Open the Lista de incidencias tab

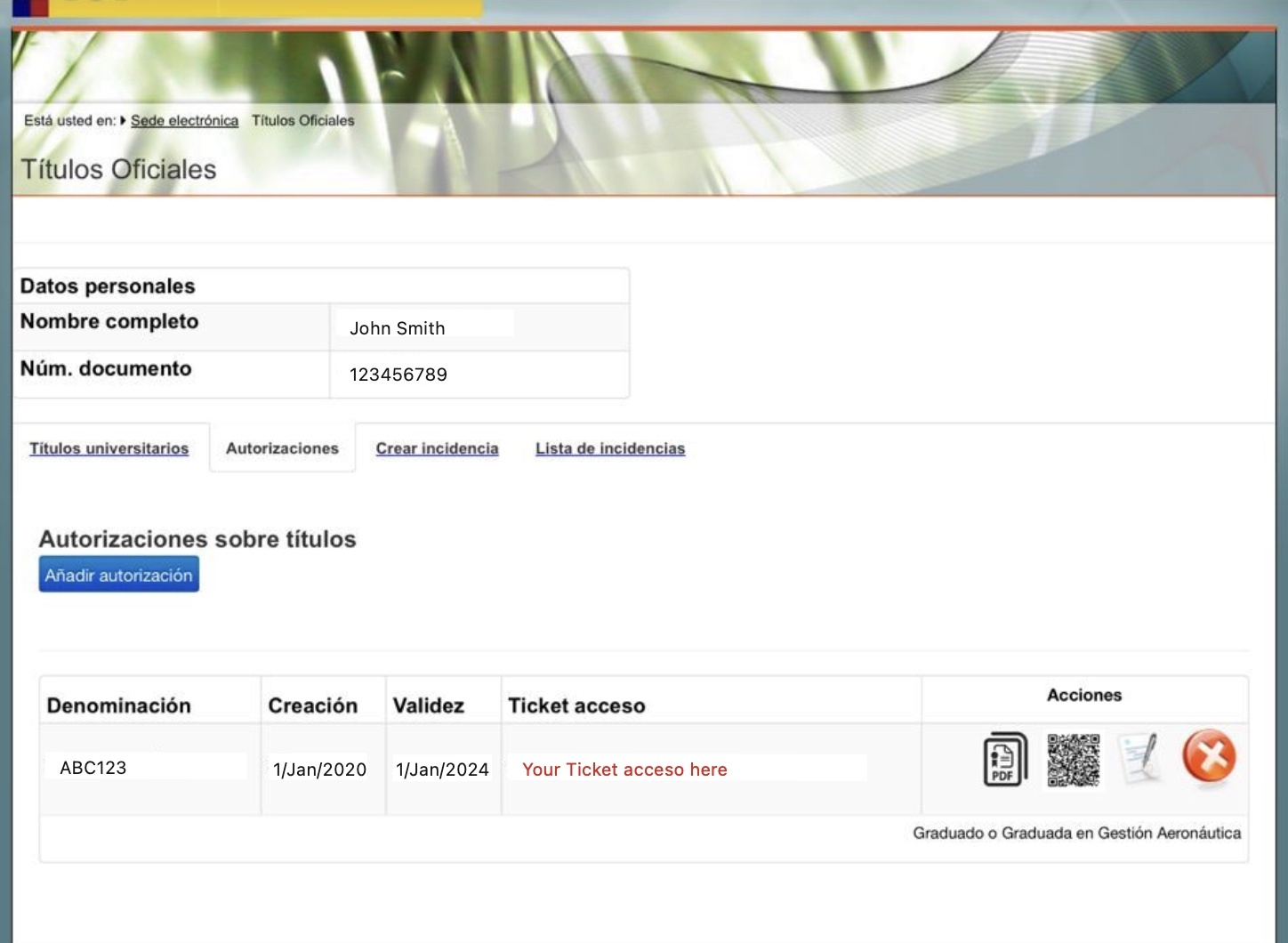click(x=610, y=448)
